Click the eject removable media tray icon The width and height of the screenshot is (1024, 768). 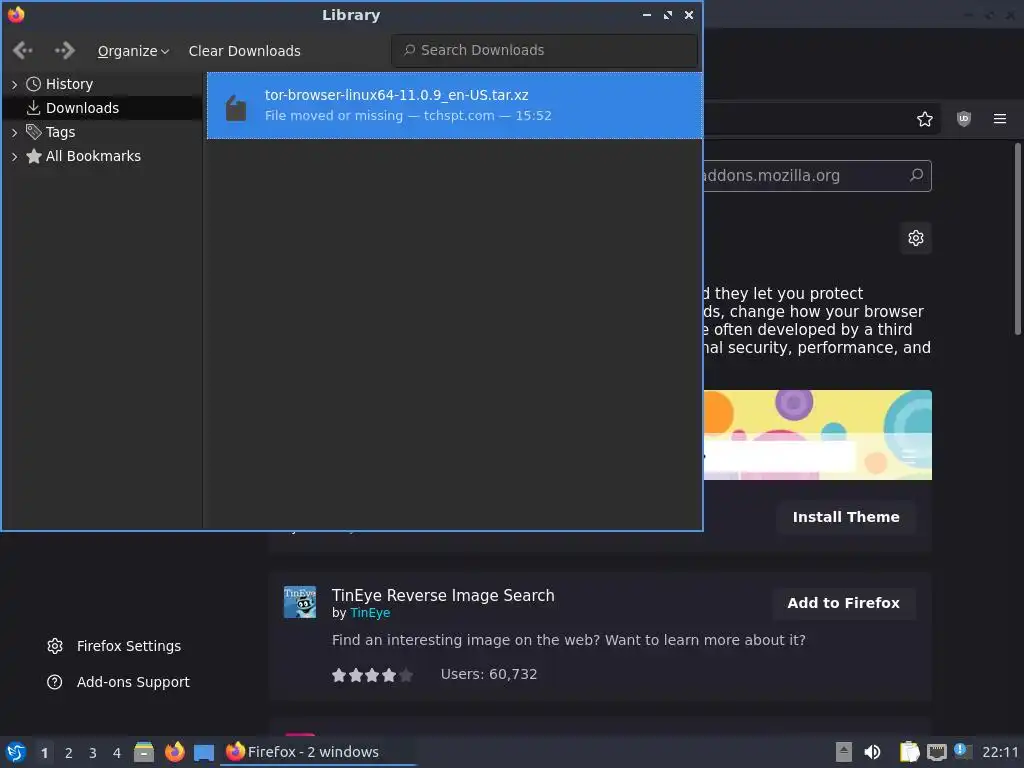click(x=844, y=752)
